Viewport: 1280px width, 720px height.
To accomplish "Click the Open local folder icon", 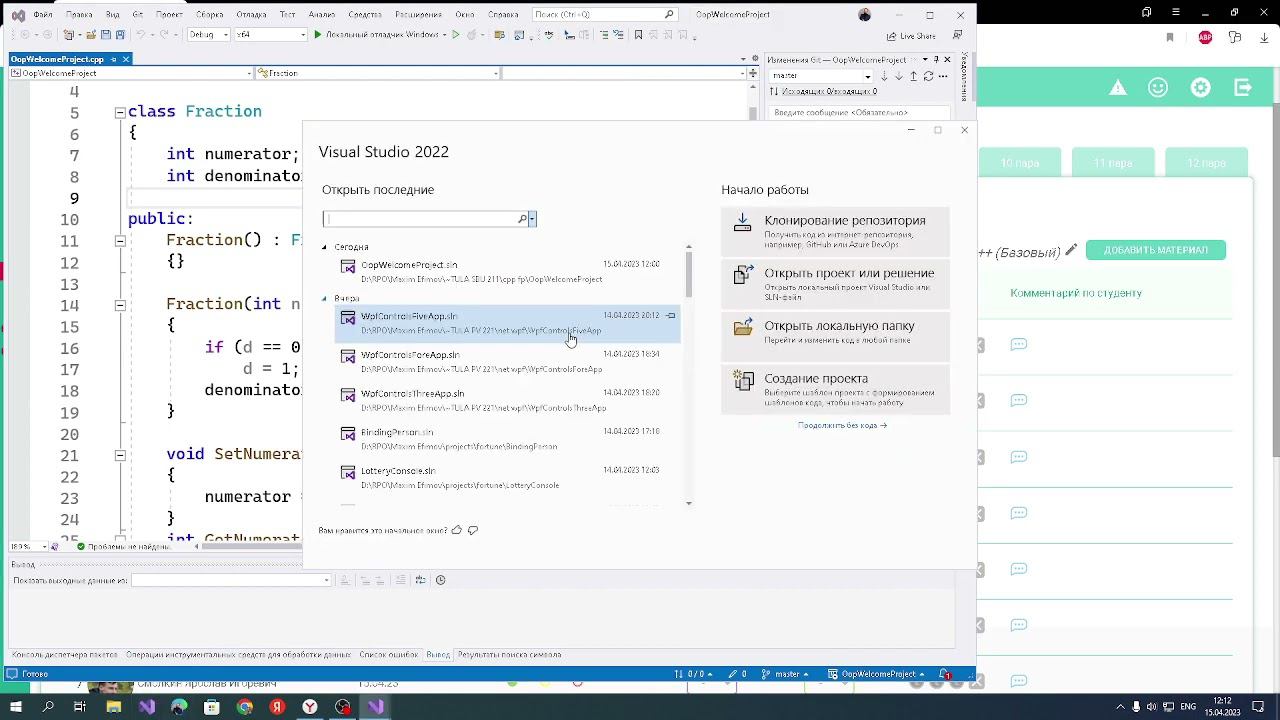I will tap(743, 327).
